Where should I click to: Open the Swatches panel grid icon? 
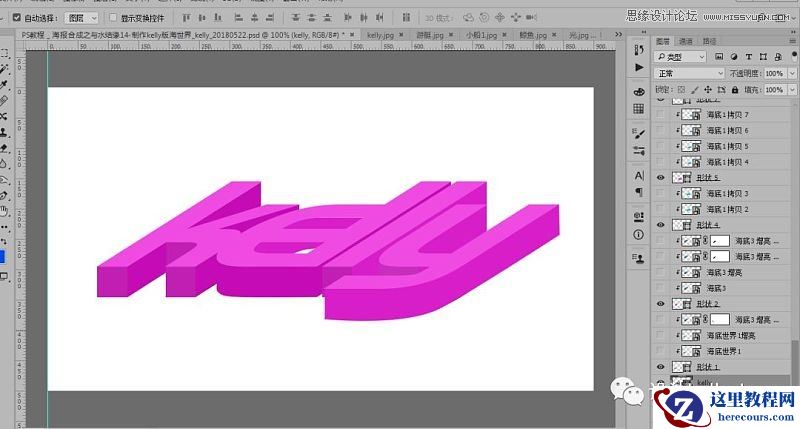click(x=639, y=109)
